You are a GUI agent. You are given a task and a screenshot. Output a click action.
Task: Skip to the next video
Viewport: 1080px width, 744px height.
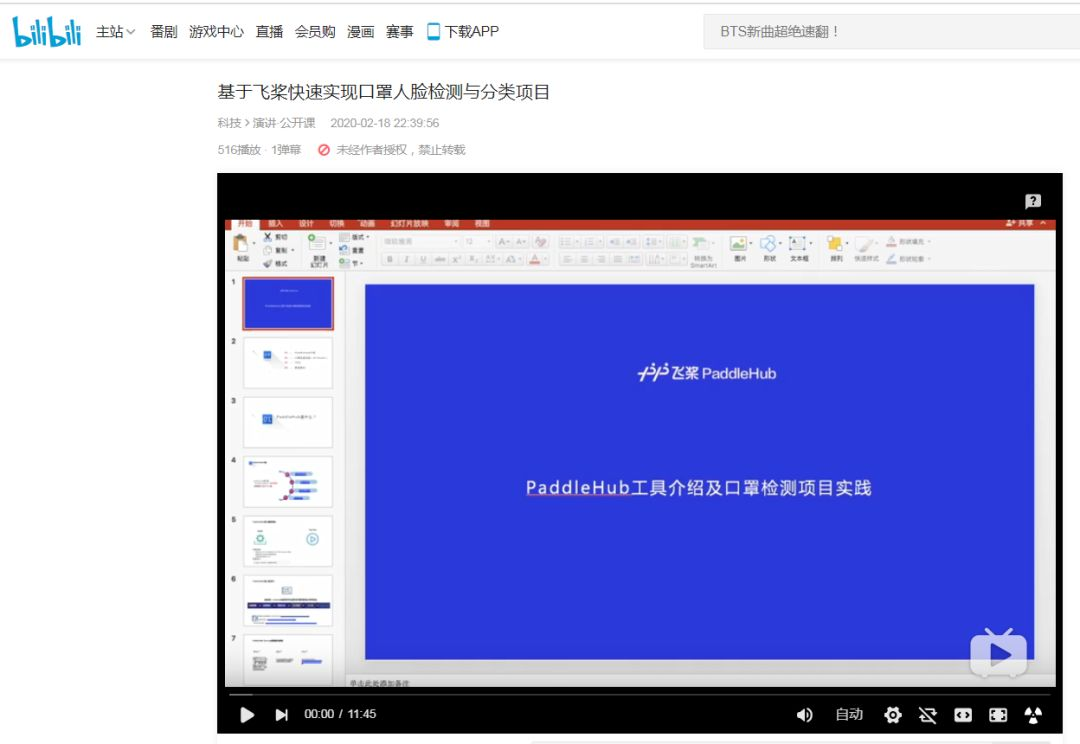281,714
